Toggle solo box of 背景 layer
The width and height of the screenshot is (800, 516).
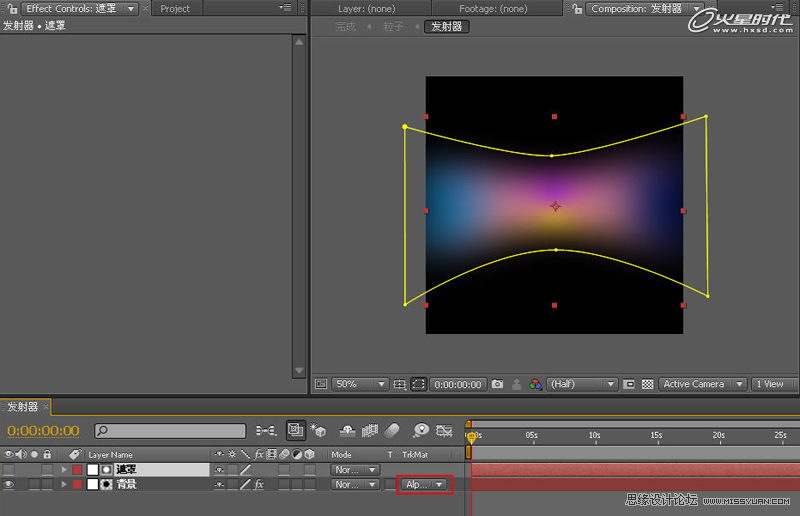click(x=34, y=484)
